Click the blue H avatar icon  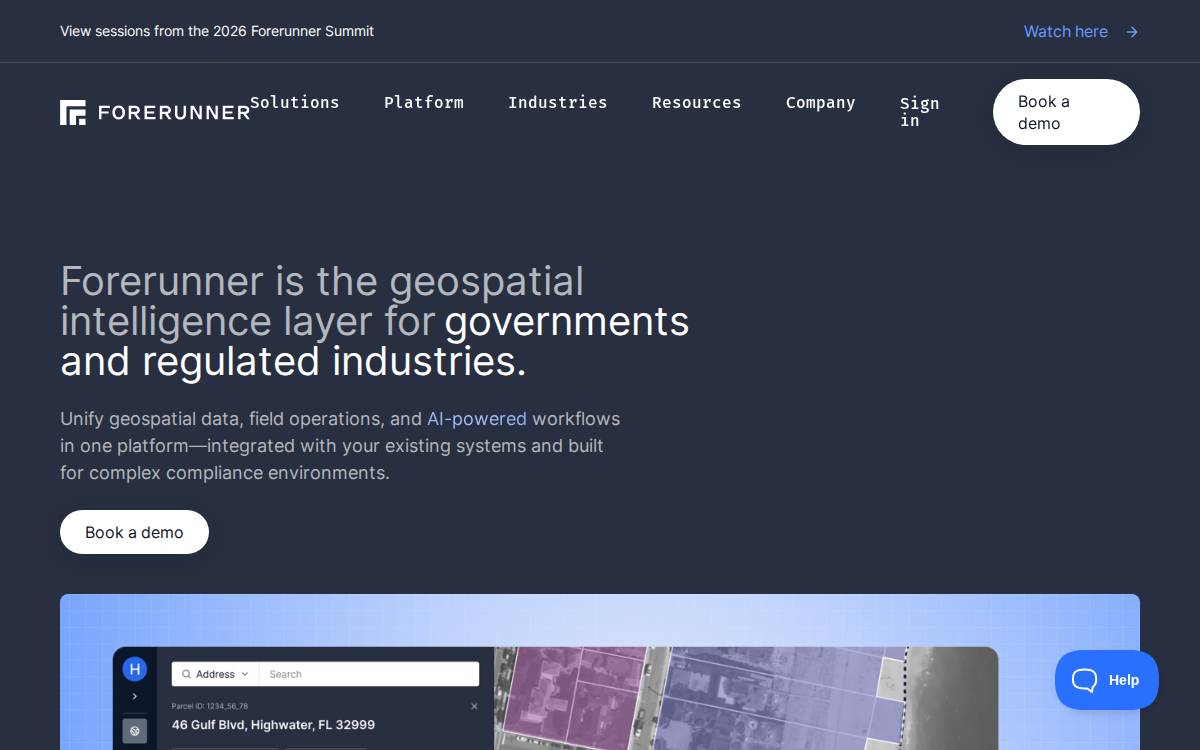click(134, 669)
